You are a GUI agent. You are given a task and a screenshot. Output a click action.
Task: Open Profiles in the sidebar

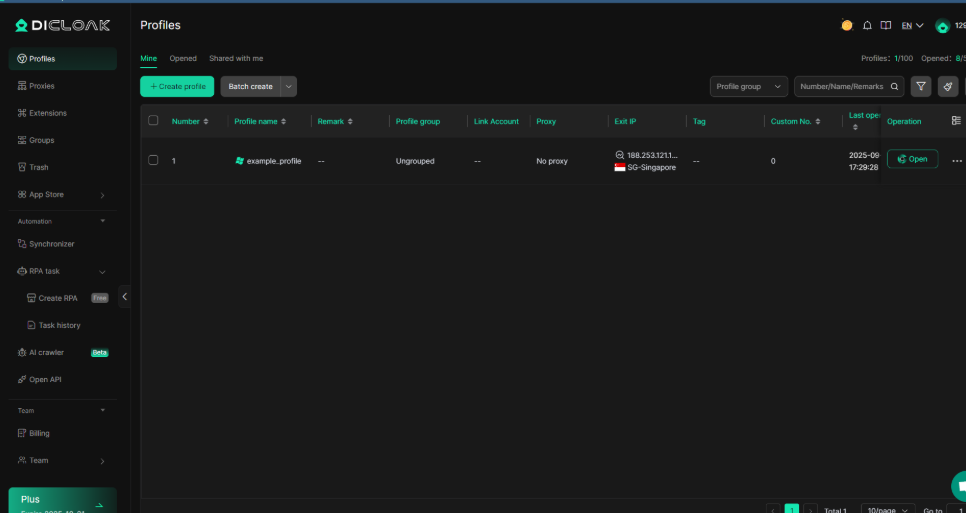tap(63, 59)
